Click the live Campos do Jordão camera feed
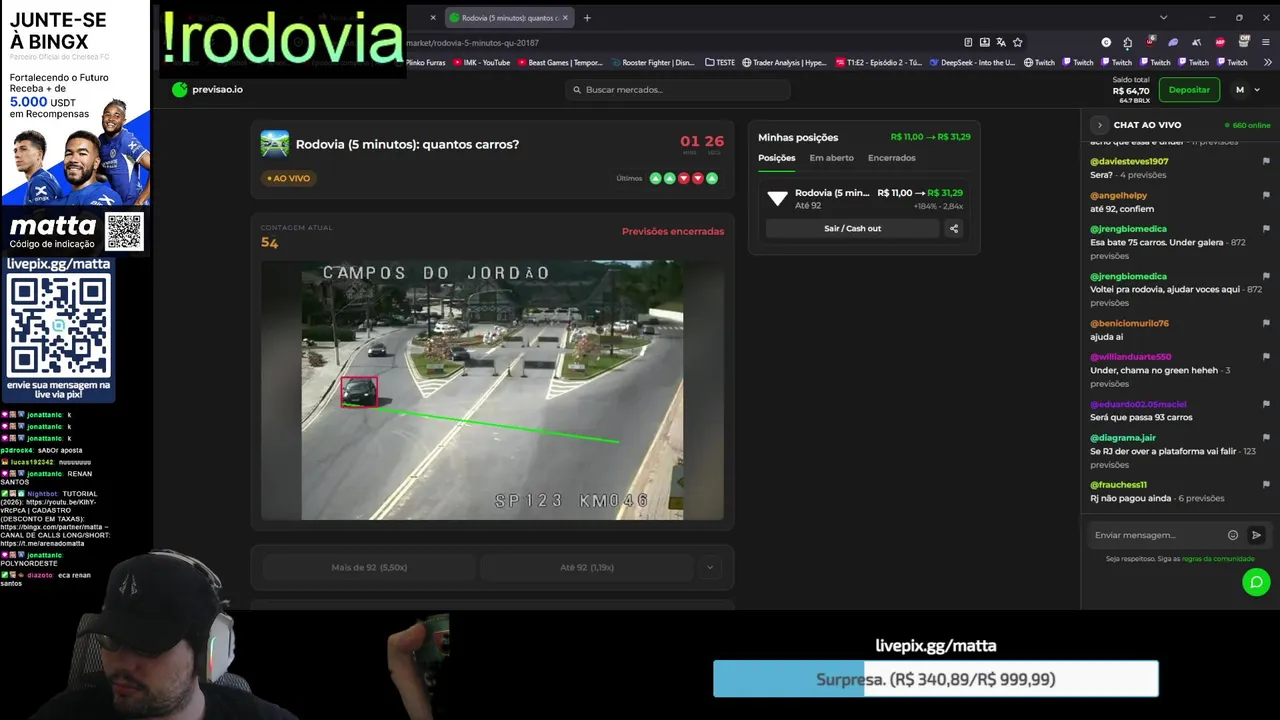Viewport: 1280px width, 720px height. click(x=492, y=390)
